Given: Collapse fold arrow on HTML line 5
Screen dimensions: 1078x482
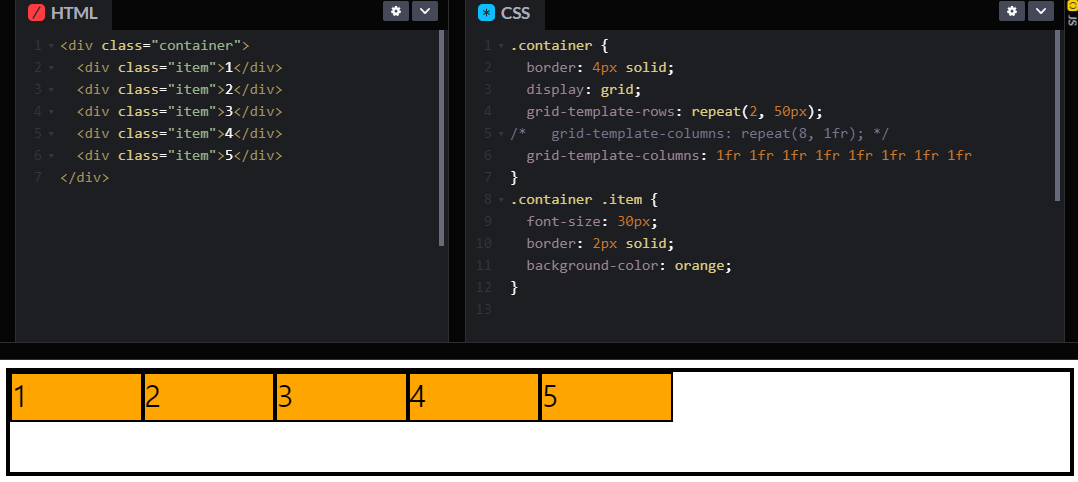Looking at the screenshot, I should (51, 134).
